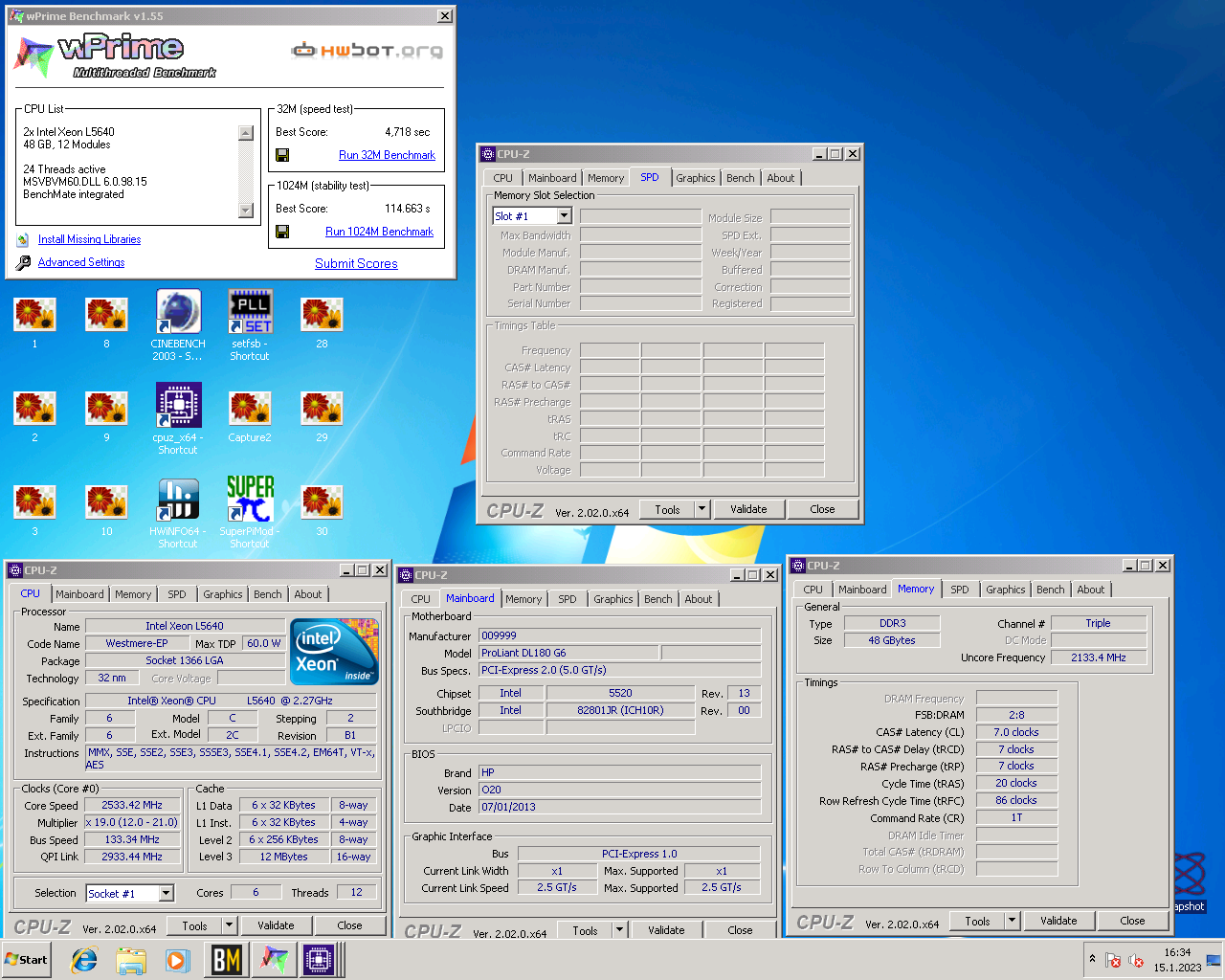Switch to CPU-Z taskbar icon
The height and width of the screenshot is (980, 1225).
(319, 960)
